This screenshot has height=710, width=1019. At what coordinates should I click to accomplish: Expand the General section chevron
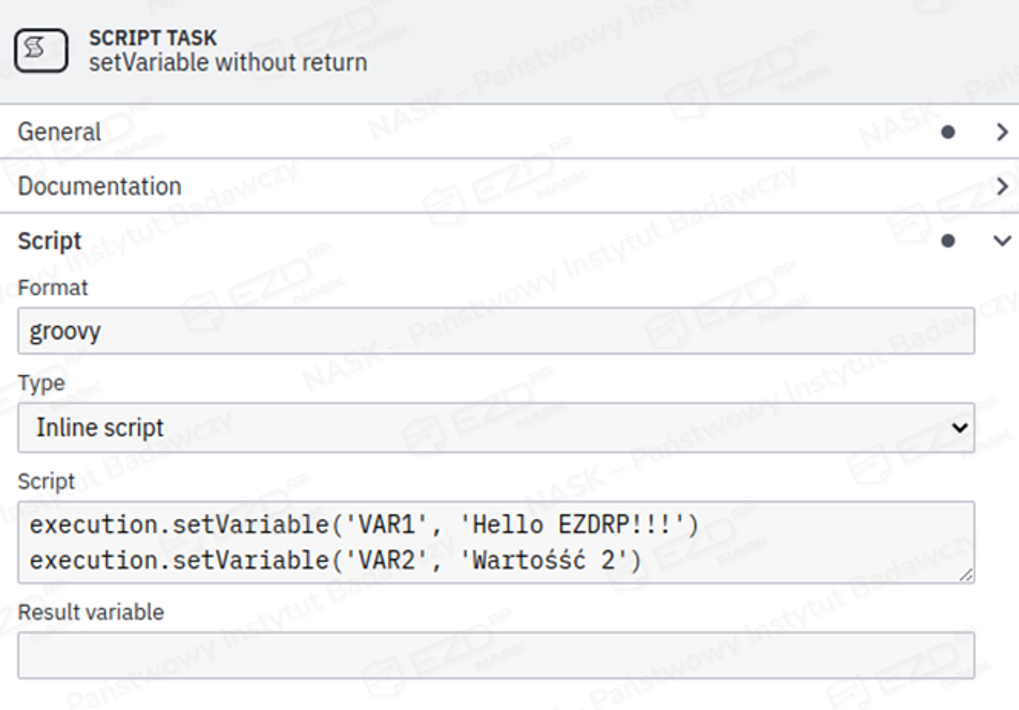1002,132
